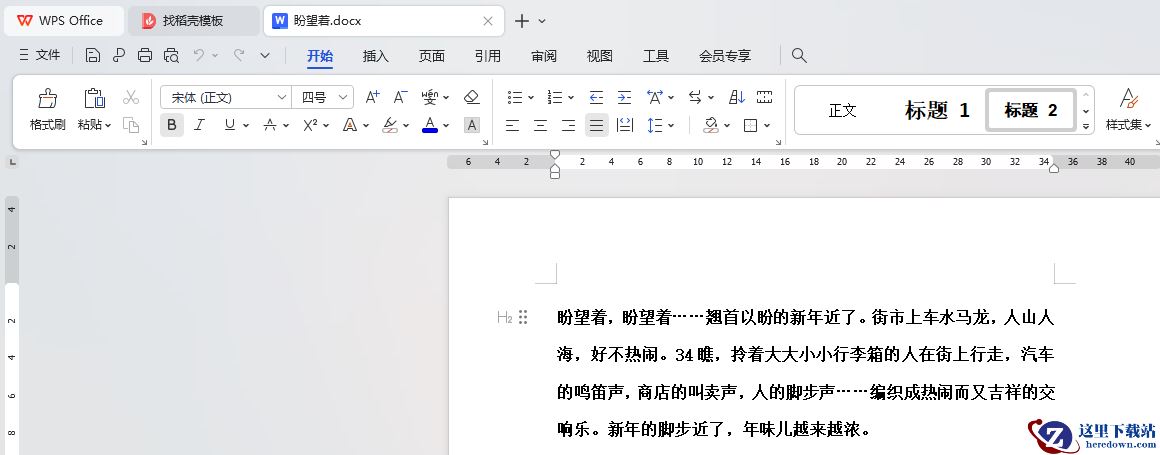Viewport: 1160px width, 455px height.
Task: Expand the numbered list dropdown arrow
Action: 571,98
